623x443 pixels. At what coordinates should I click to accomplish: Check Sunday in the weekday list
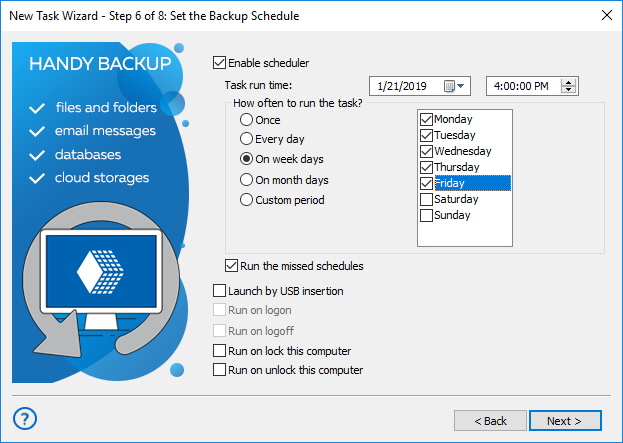click(427, 215)
